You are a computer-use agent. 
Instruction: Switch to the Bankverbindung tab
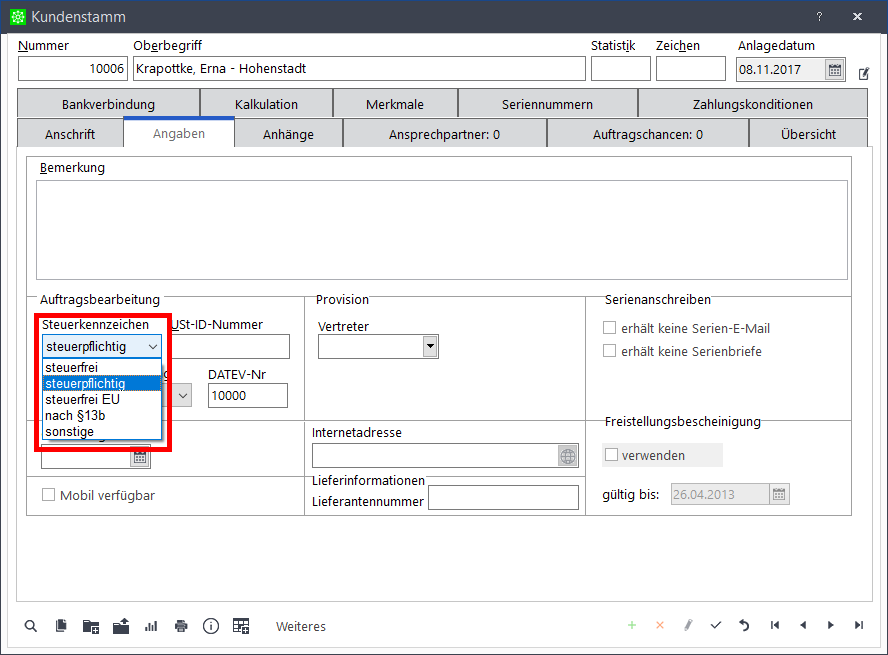tap(108, 104)
